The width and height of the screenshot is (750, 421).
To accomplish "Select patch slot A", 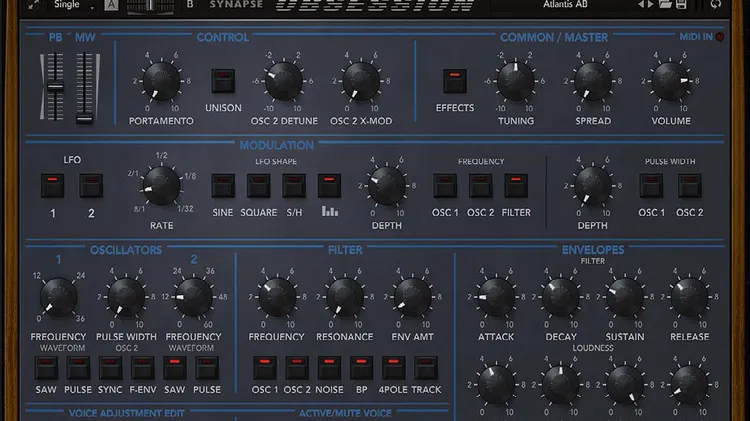I will pos(109,5).
